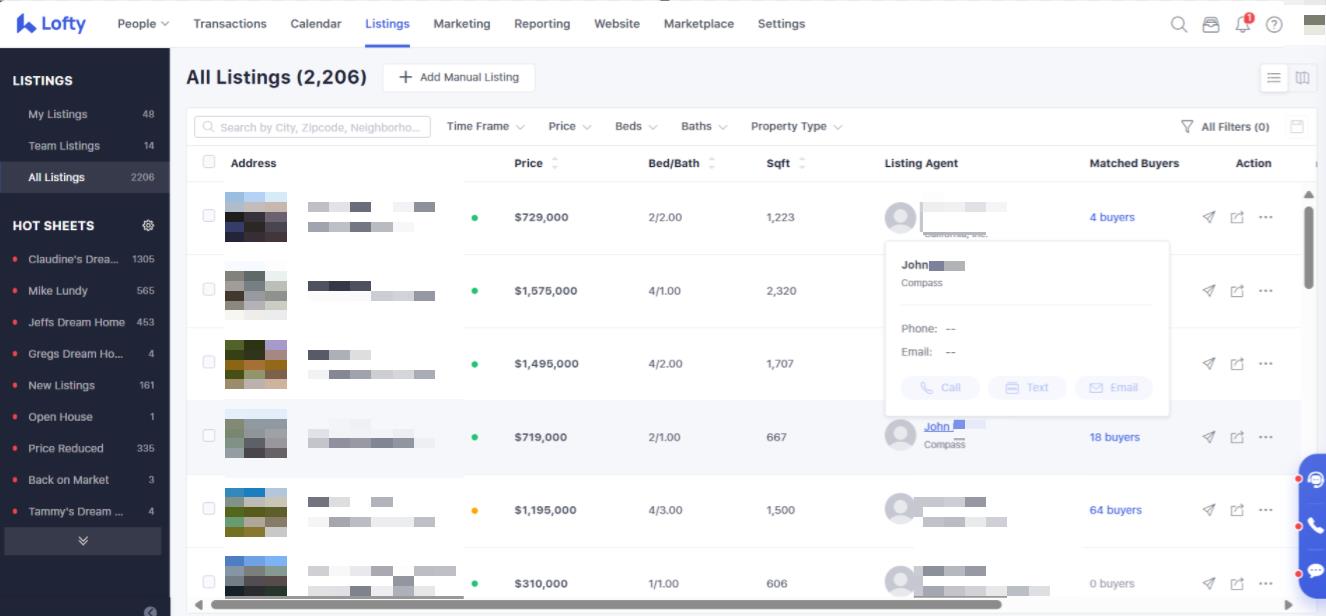Switch to map view icon
Screen dimensions: 1326x616
1302,78
